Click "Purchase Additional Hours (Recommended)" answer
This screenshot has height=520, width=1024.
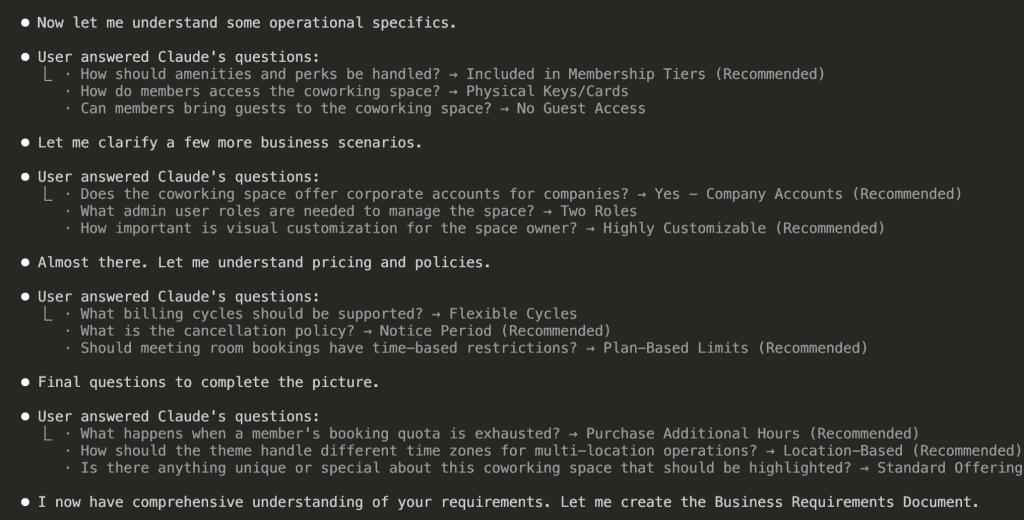[752, 434]
